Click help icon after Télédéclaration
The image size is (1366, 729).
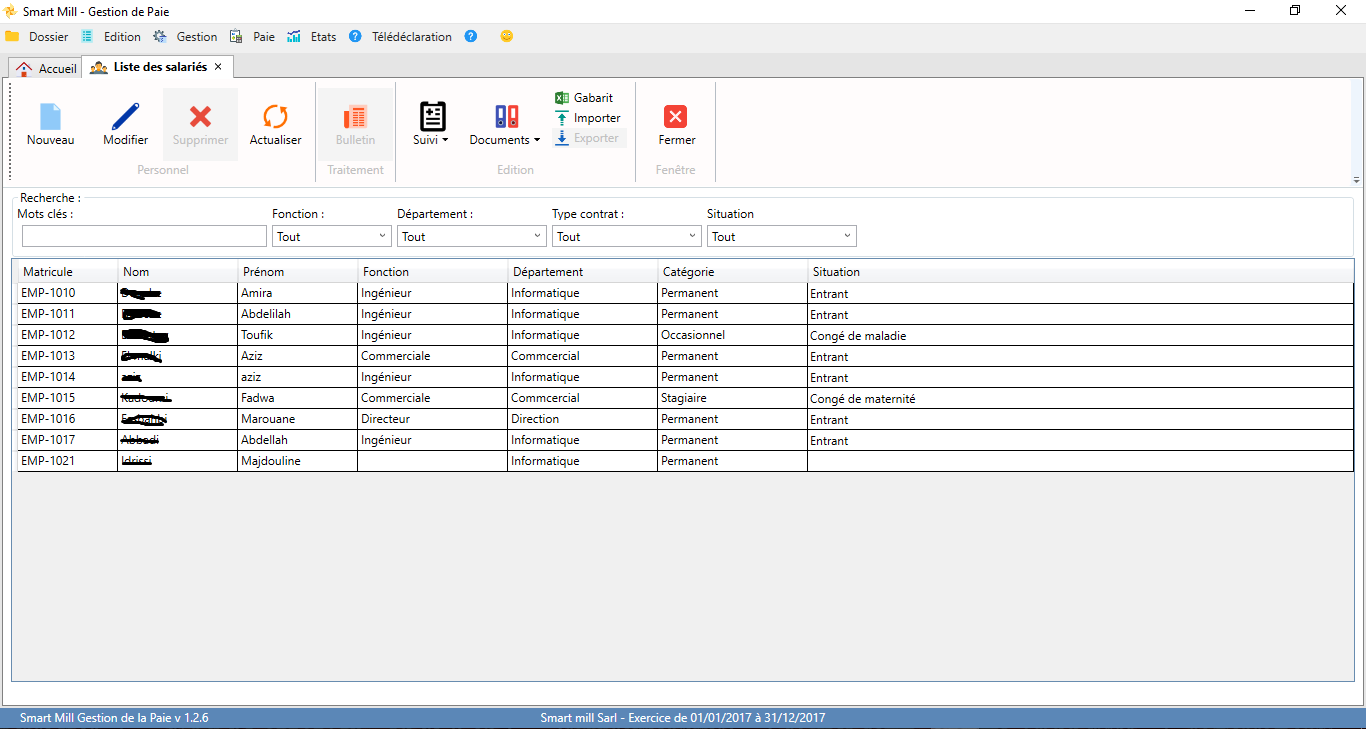(x=471, y=36)
